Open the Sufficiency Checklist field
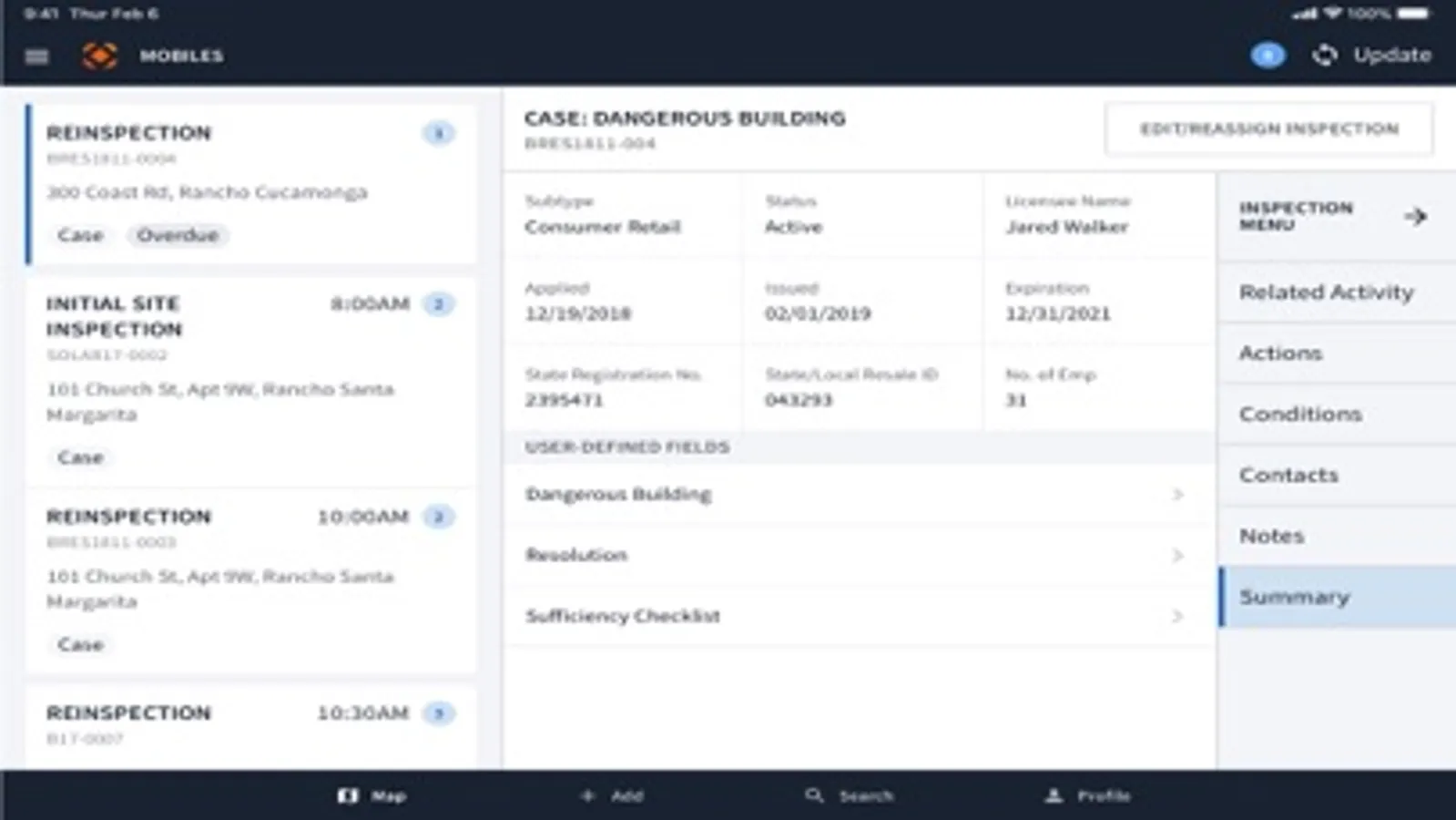 click(859, 617)
